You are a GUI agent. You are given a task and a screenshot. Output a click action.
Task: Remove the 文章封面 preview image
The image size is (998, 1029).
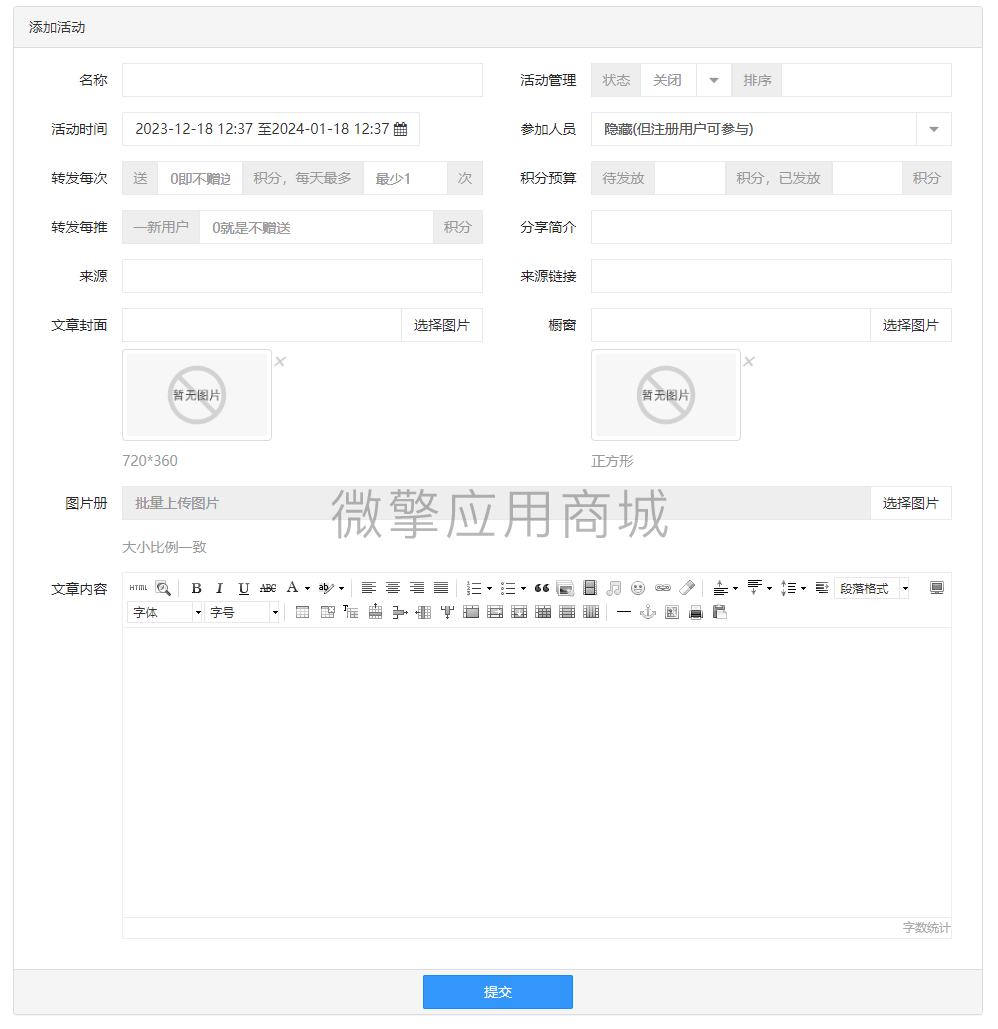[x=280, y=362]
